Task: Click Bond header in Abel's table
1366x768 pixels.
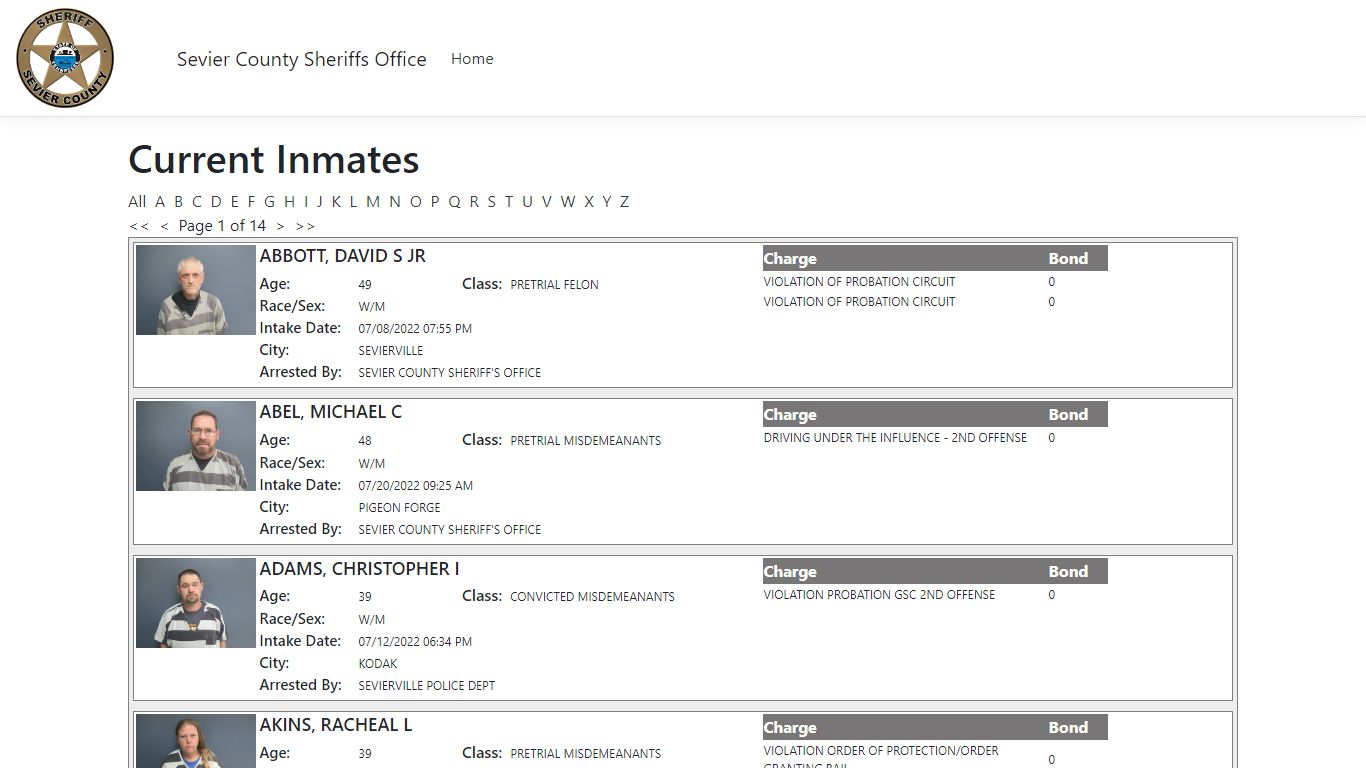Action: [1068, 415]
